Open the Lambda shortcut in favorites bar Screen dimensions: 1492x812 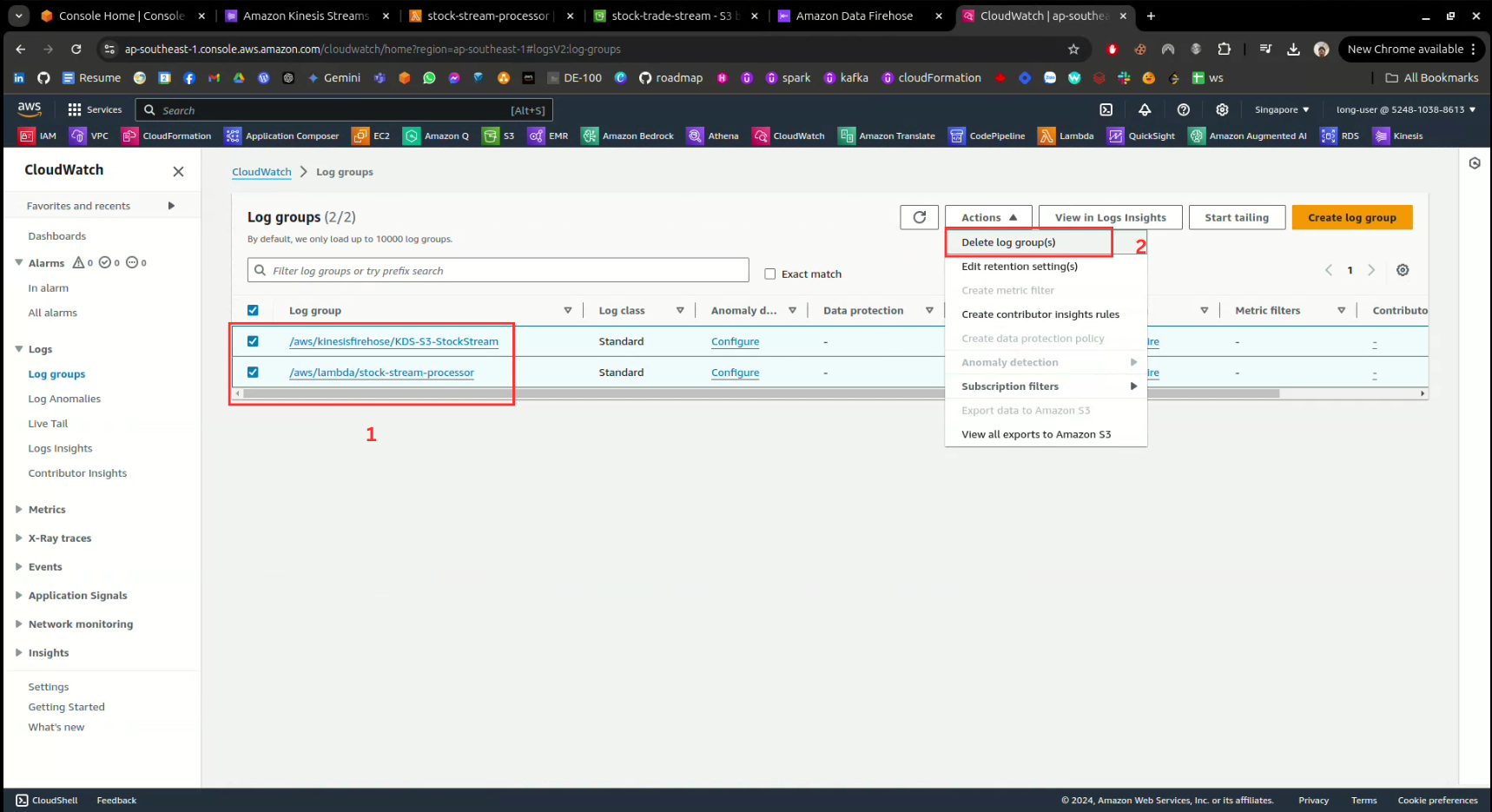[1066, 135]
